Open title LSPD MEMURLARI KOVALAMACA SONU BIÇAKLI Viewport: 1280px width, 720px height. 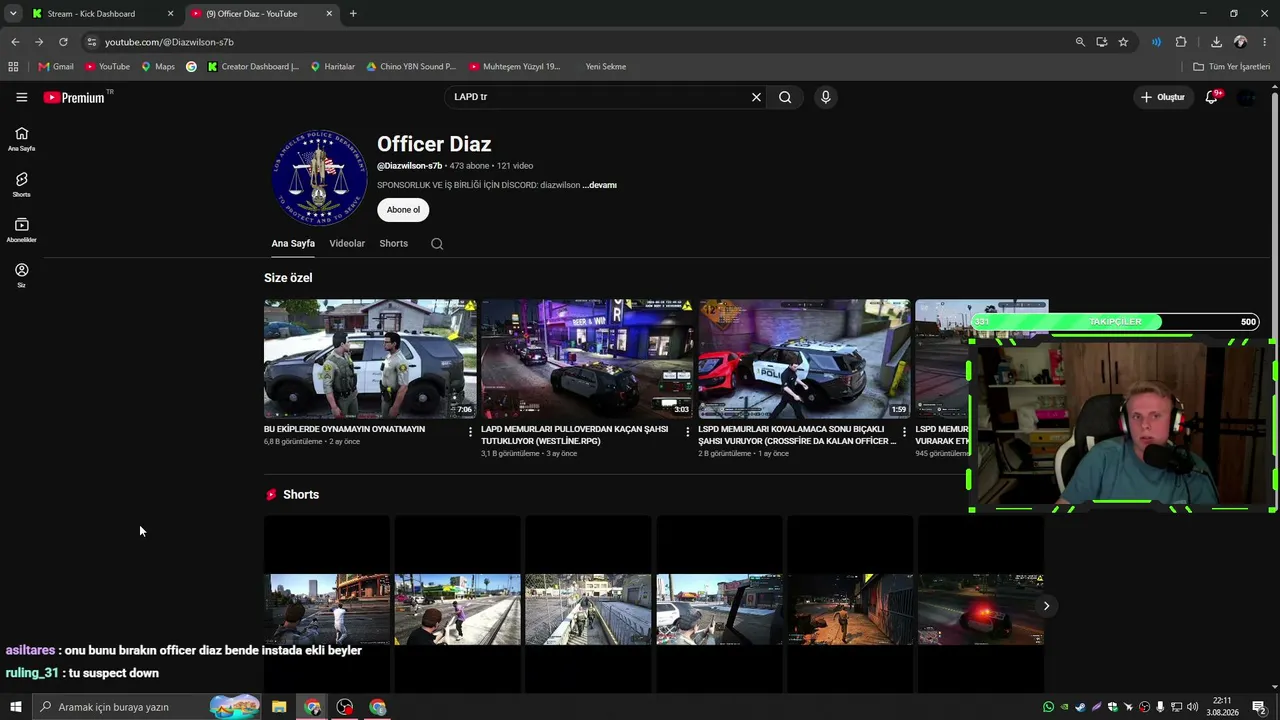tap(797, 435)
